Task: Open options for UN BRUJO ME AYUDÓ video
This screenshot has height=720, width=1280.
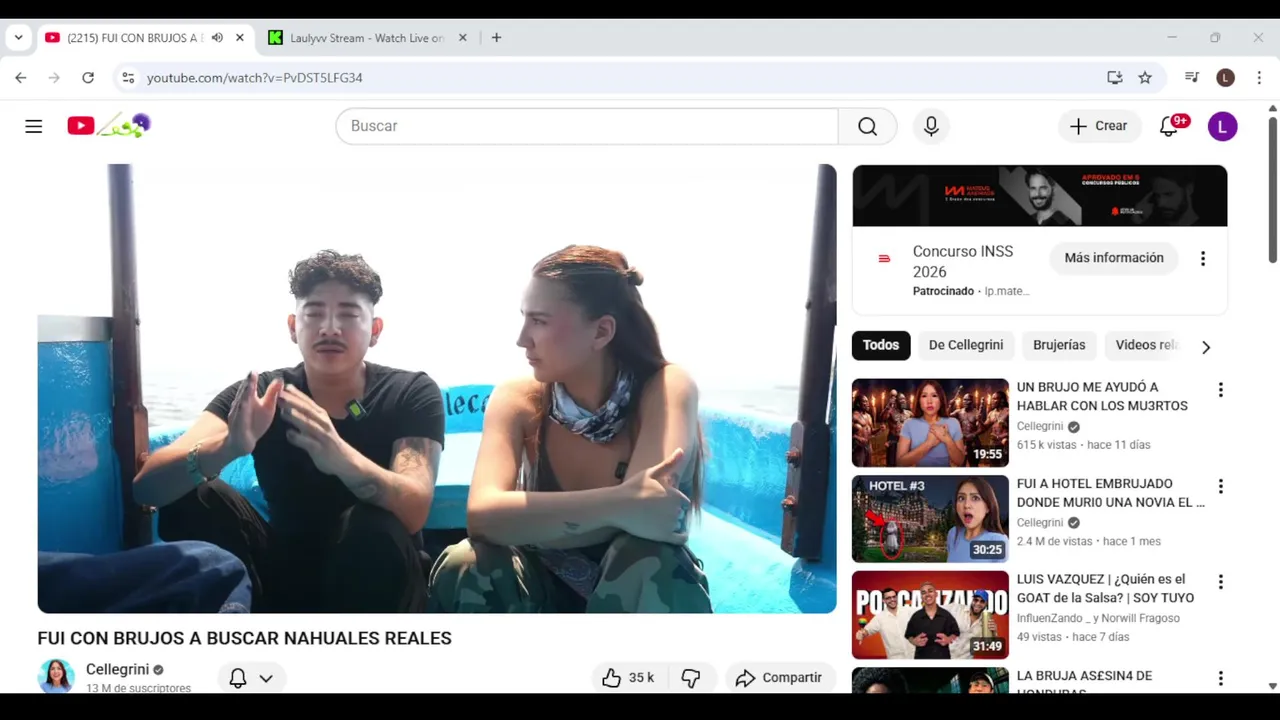Action: [x=1220, y=390]
